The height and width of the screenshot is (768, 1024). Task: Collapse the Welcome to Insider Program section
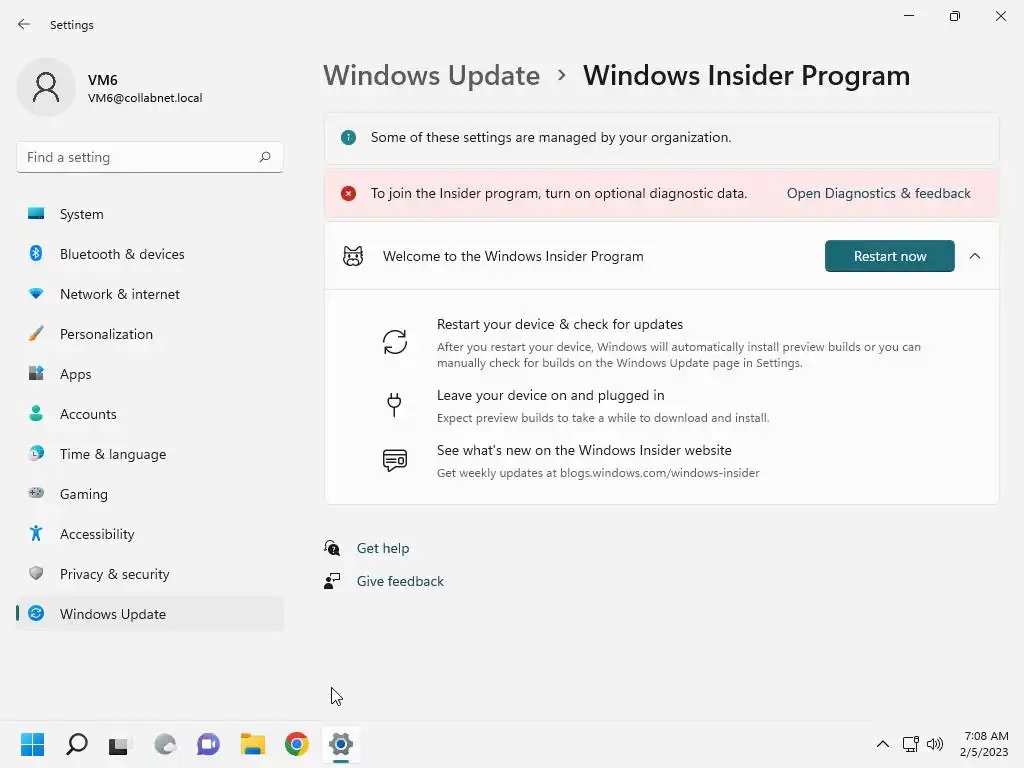point(975,256)
